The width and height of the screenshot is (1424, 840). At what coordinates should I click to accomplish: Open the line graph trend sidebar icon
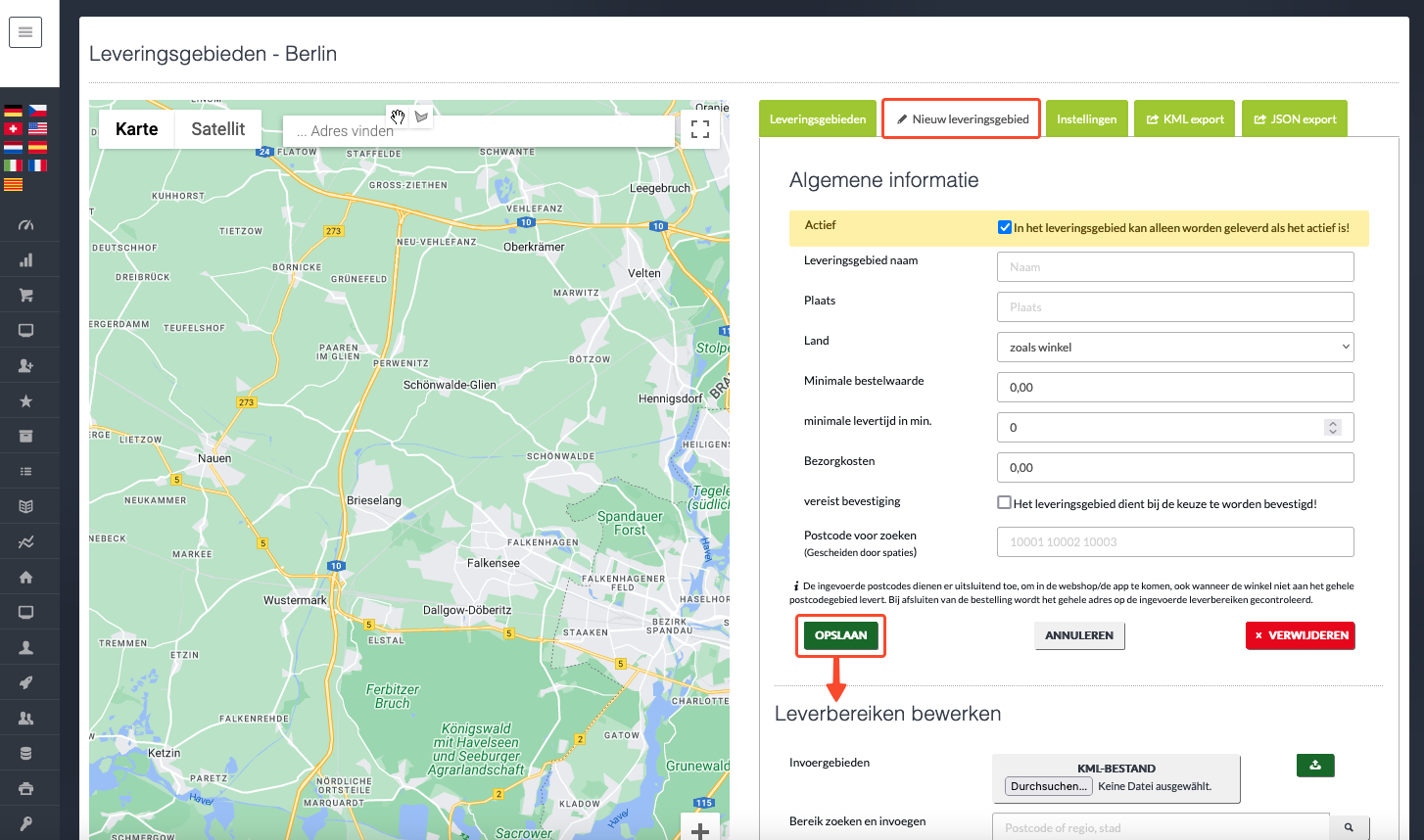[26, 542]
